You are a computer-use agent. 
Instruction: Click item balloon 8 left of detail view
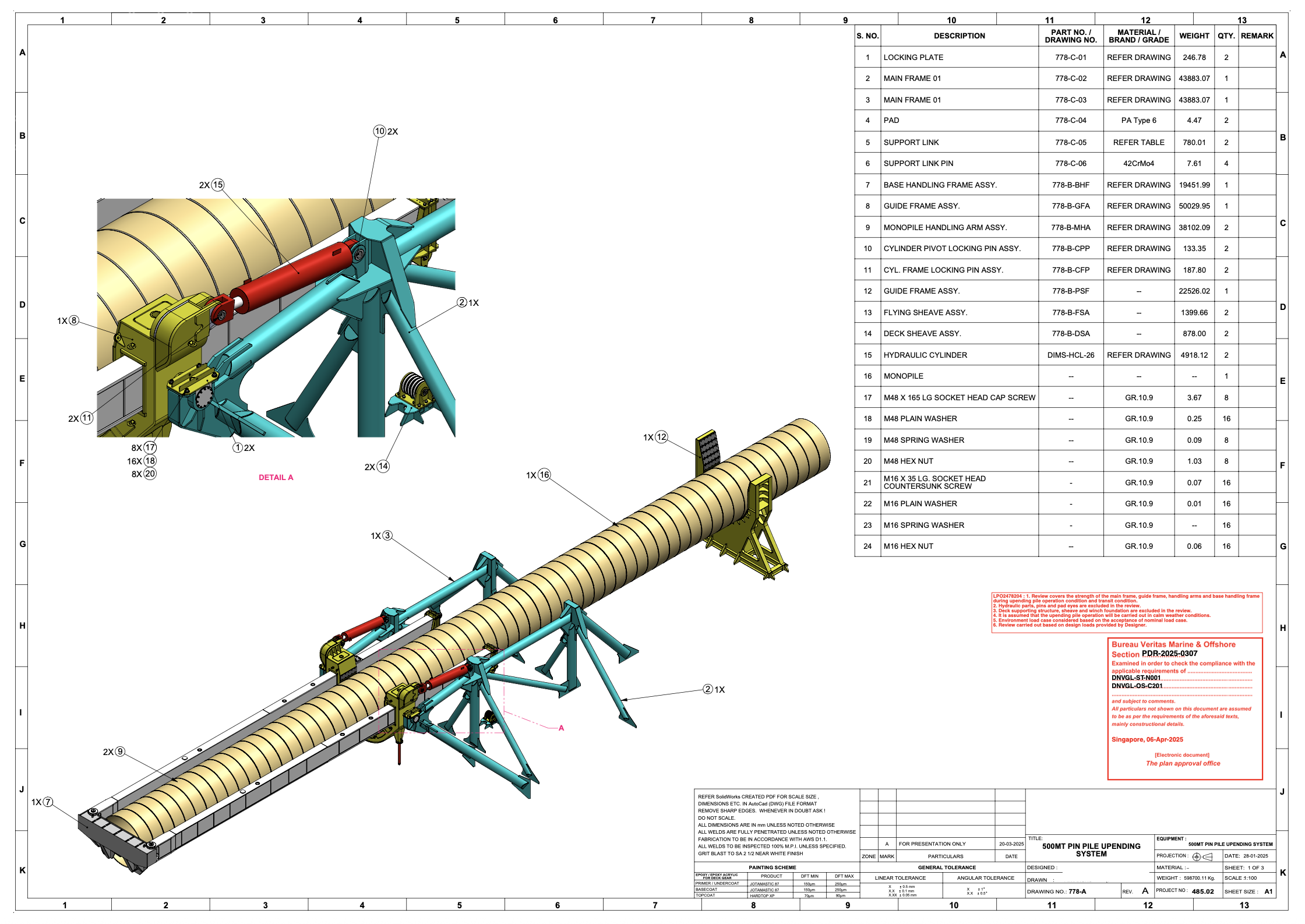[73, 320]
